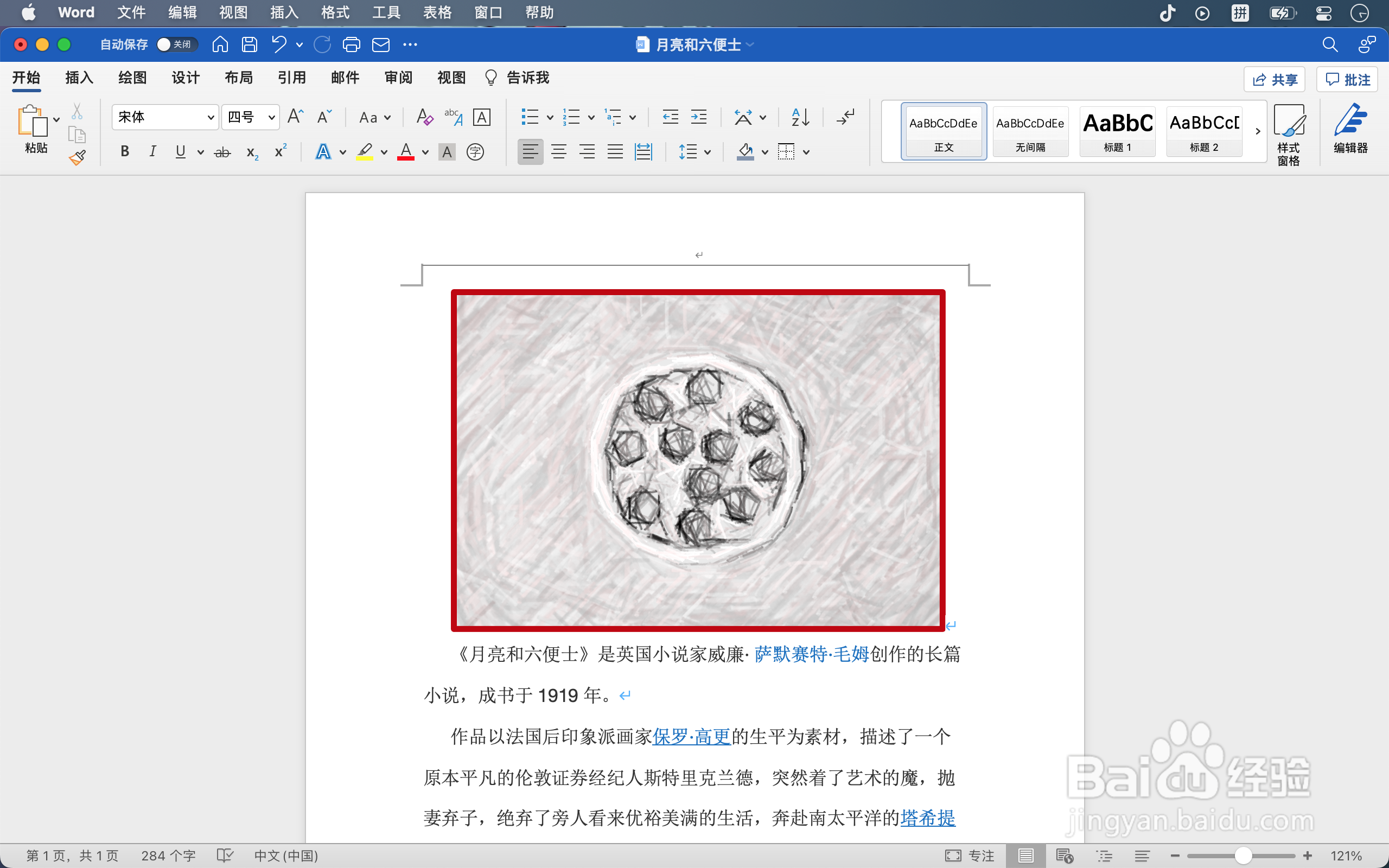This screenshot has height=868, width=1389.
Task: Apply distributed alignment
Action: click(x=643, y=152)
